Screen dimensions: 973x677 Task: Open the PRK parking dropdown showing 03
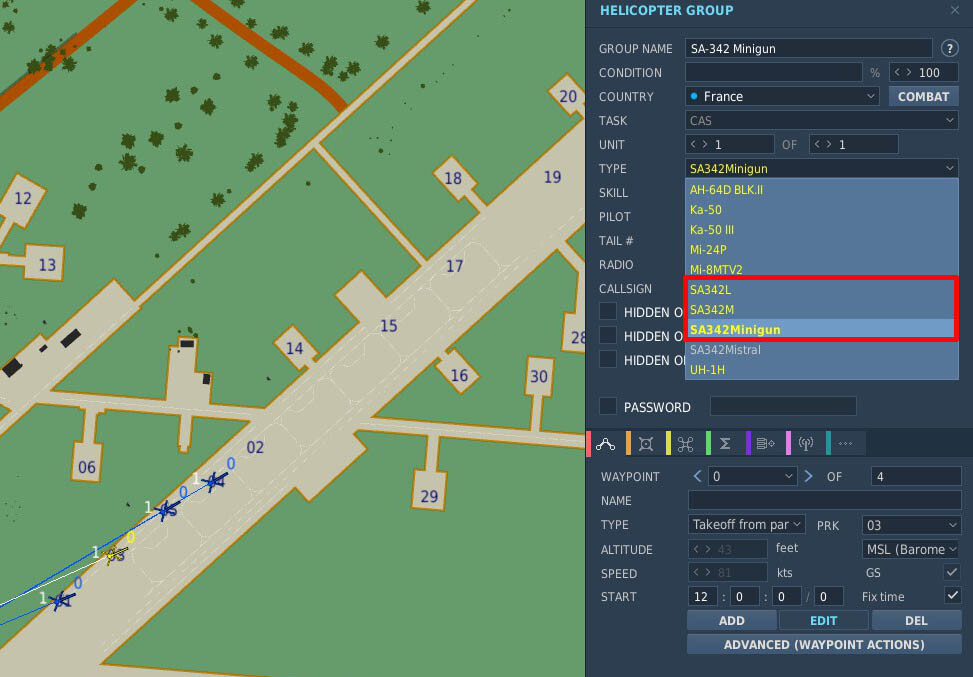pyautogui.click(x=912, y=525)
